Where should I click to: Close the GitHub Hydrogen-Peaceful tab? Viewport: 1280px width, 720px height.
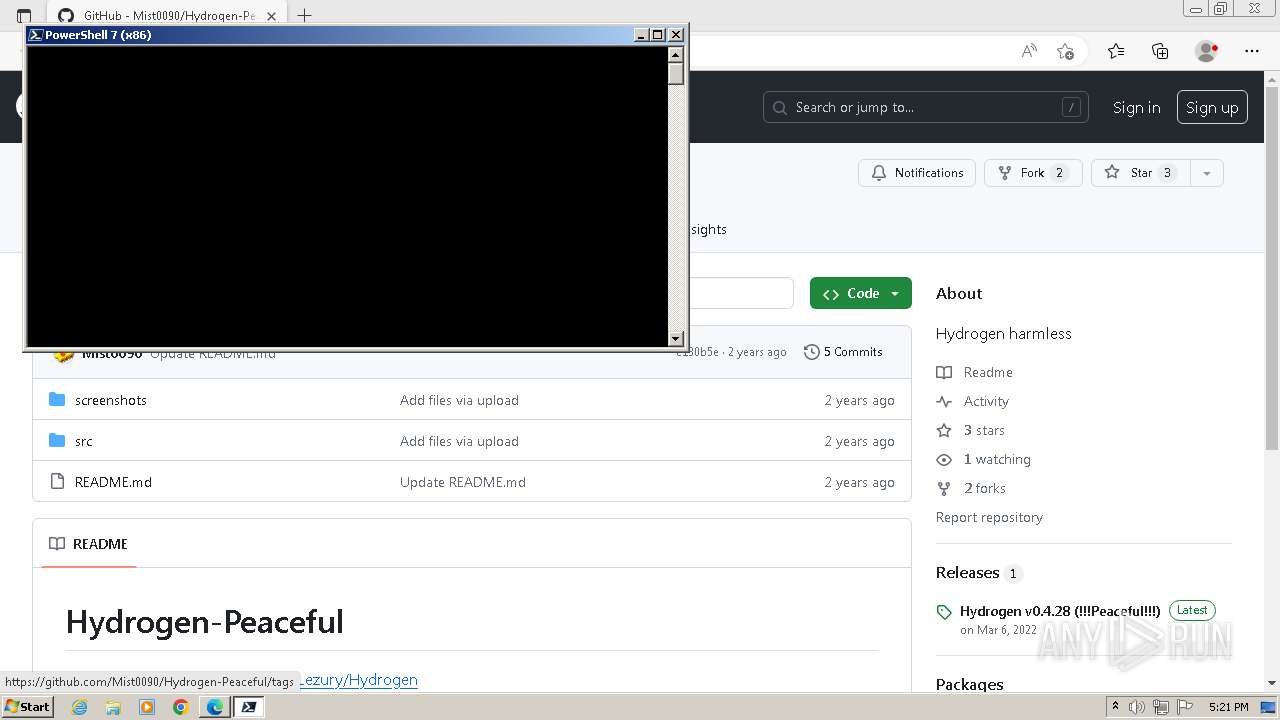271,16
